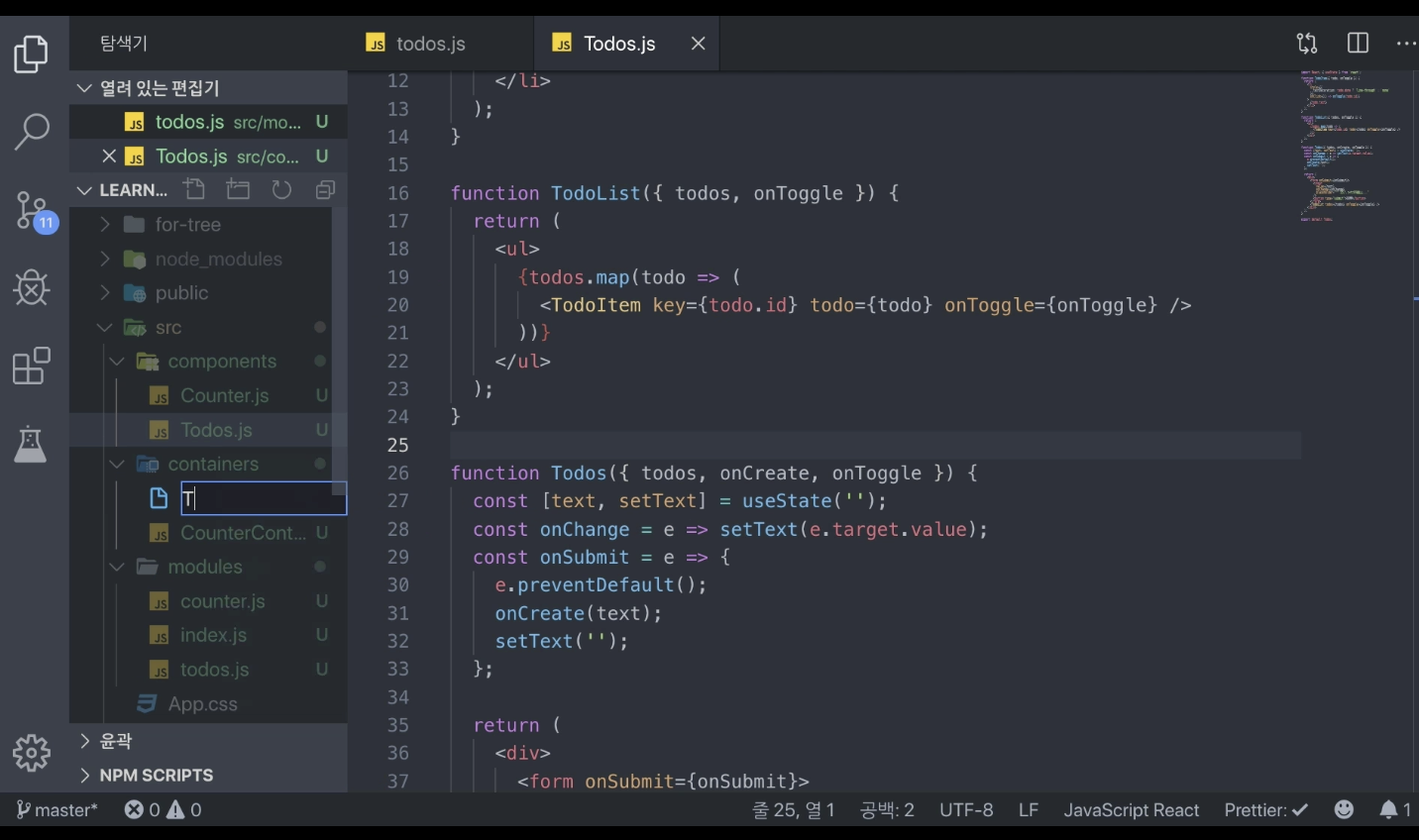Select the Todos.js editor tab
Screen dimensions: 1419x840
(626, 44)
